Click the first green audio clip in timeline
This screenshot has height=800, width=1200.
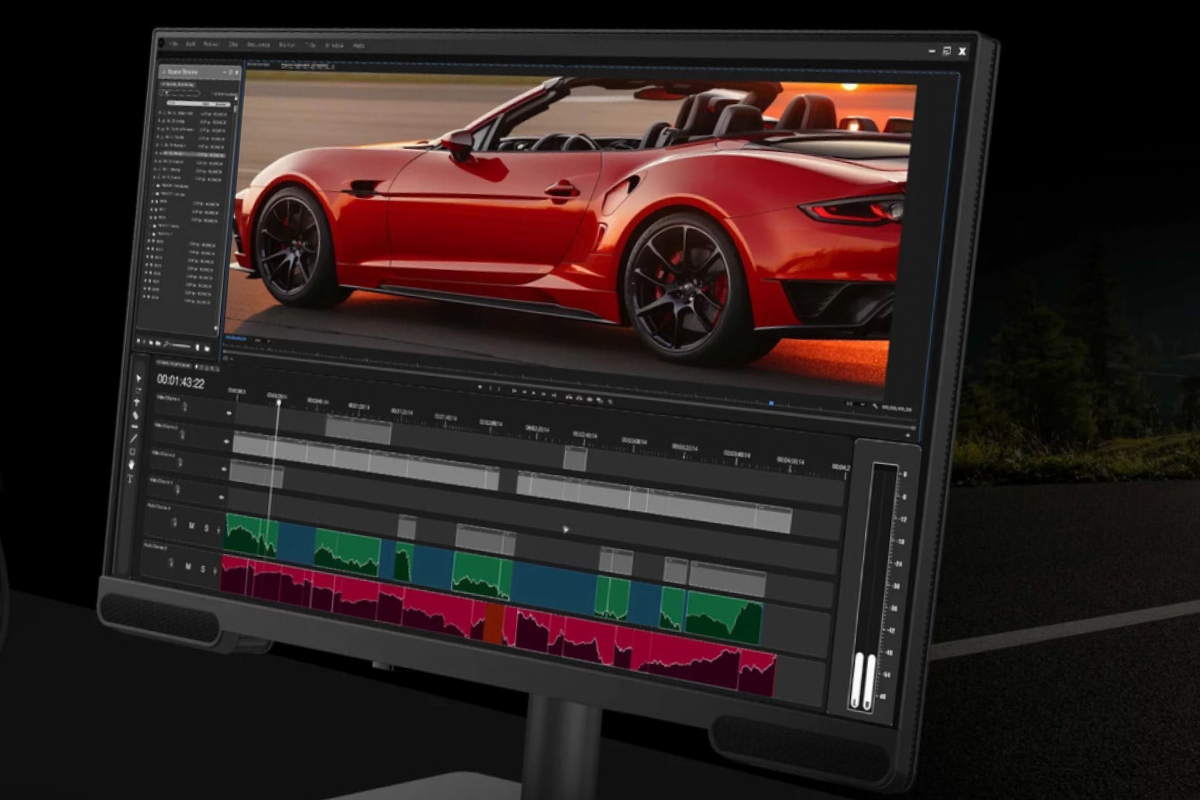click(251, 534)
